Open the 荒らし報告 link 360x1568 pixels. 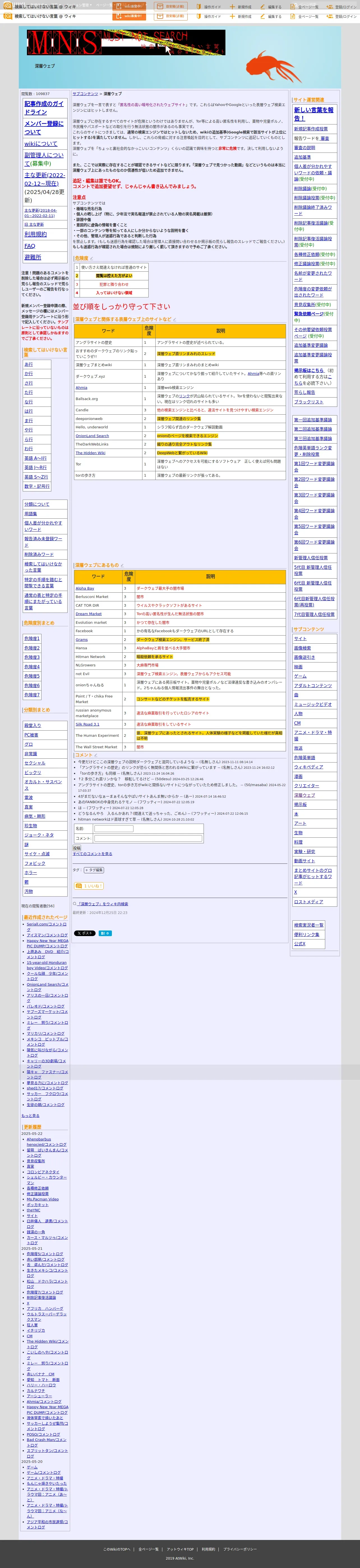click(304, 392)
